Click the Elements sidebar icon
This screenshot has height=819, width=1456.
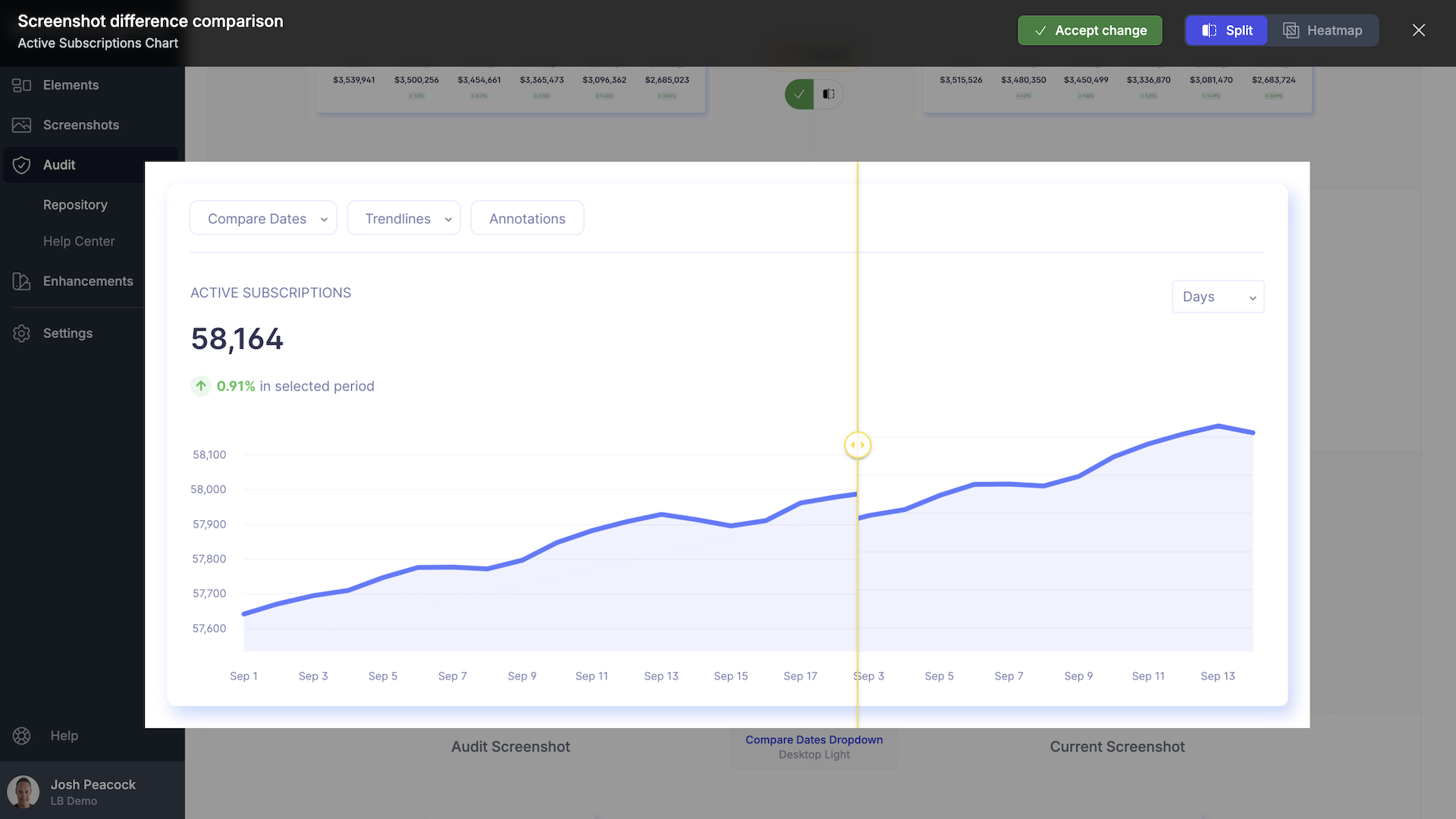[21, 85]
